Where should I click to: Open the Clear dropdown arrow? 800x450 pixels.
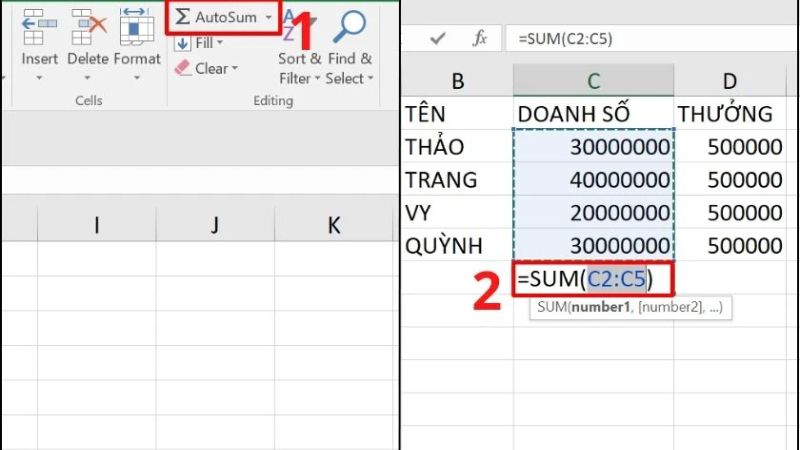click(235, 68)
